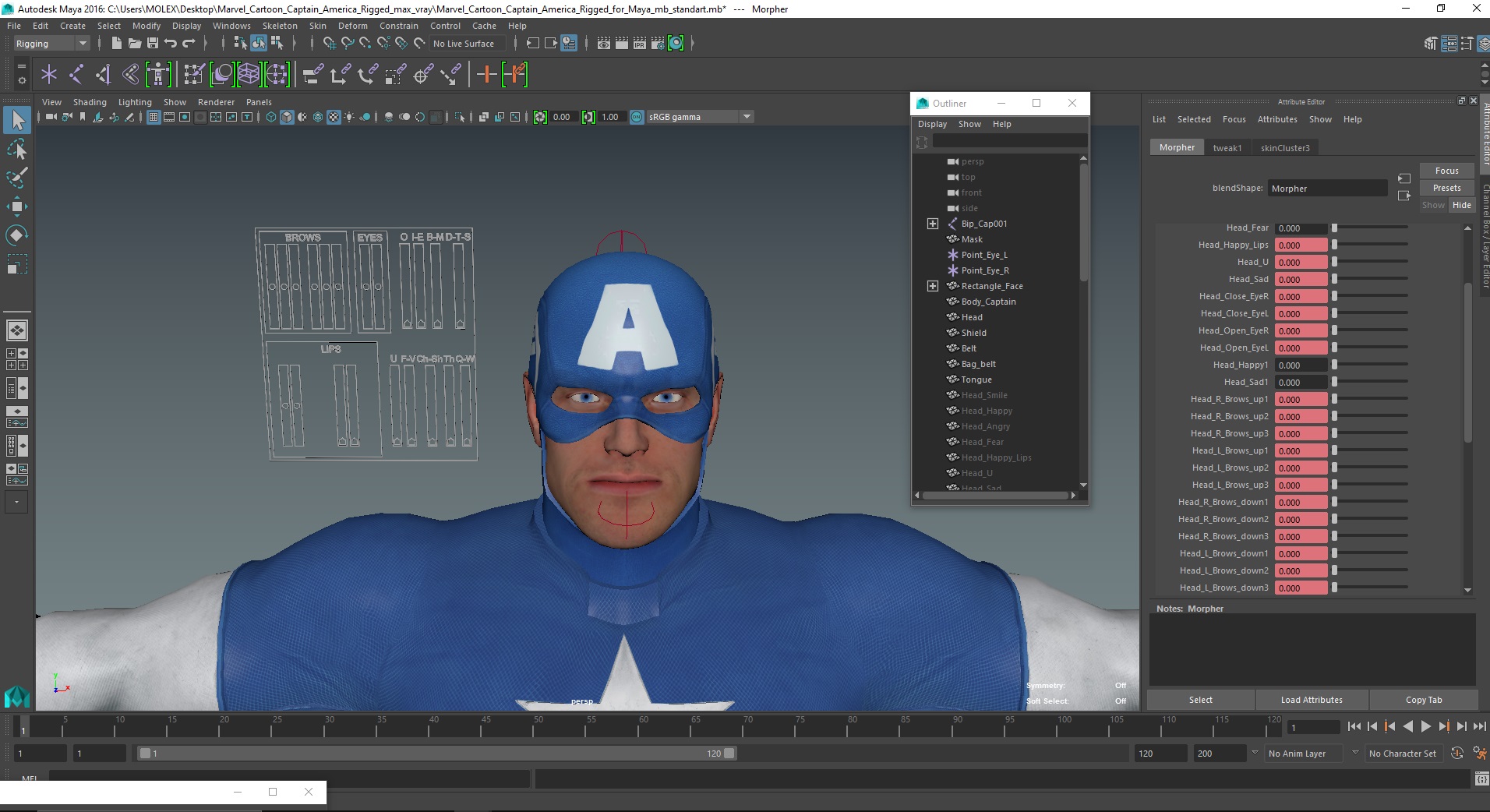This screenshot has width=1490, height=812.
Task: Toggle wireframe on shaded in viewport
Action: [x=318, y=117]
